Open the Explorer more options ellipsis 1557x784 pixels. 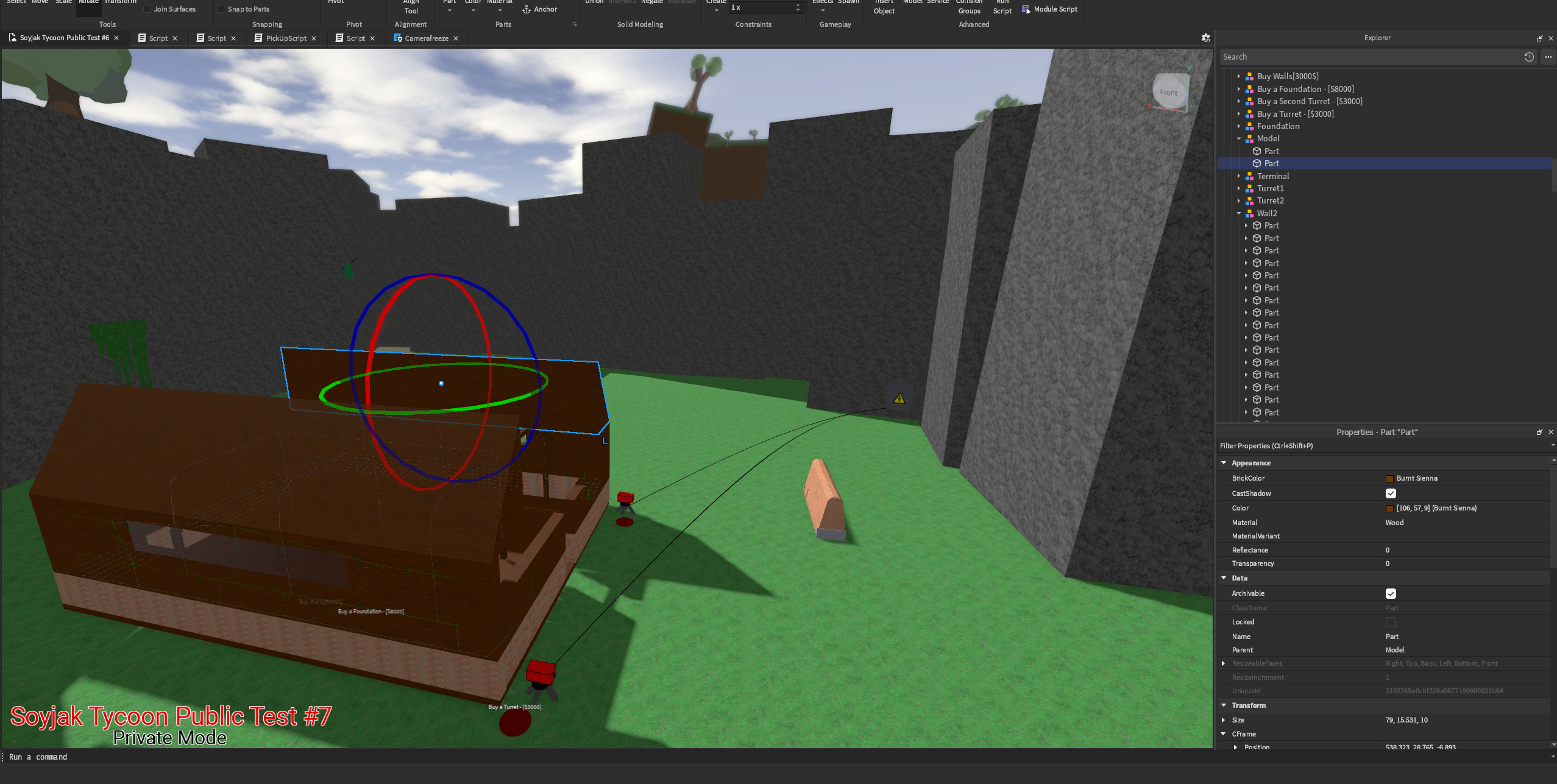pos(1548,57)
